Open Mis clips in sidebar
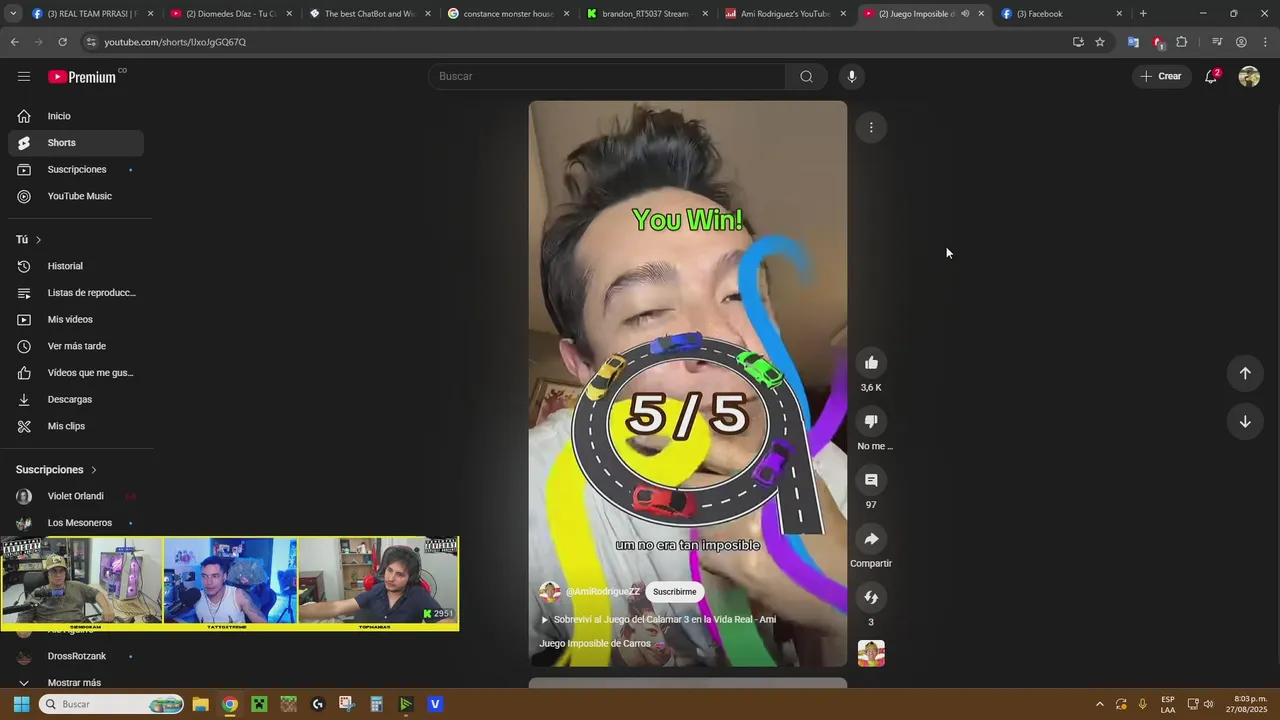Screen dimensions: 1280x720 point(76,426)
